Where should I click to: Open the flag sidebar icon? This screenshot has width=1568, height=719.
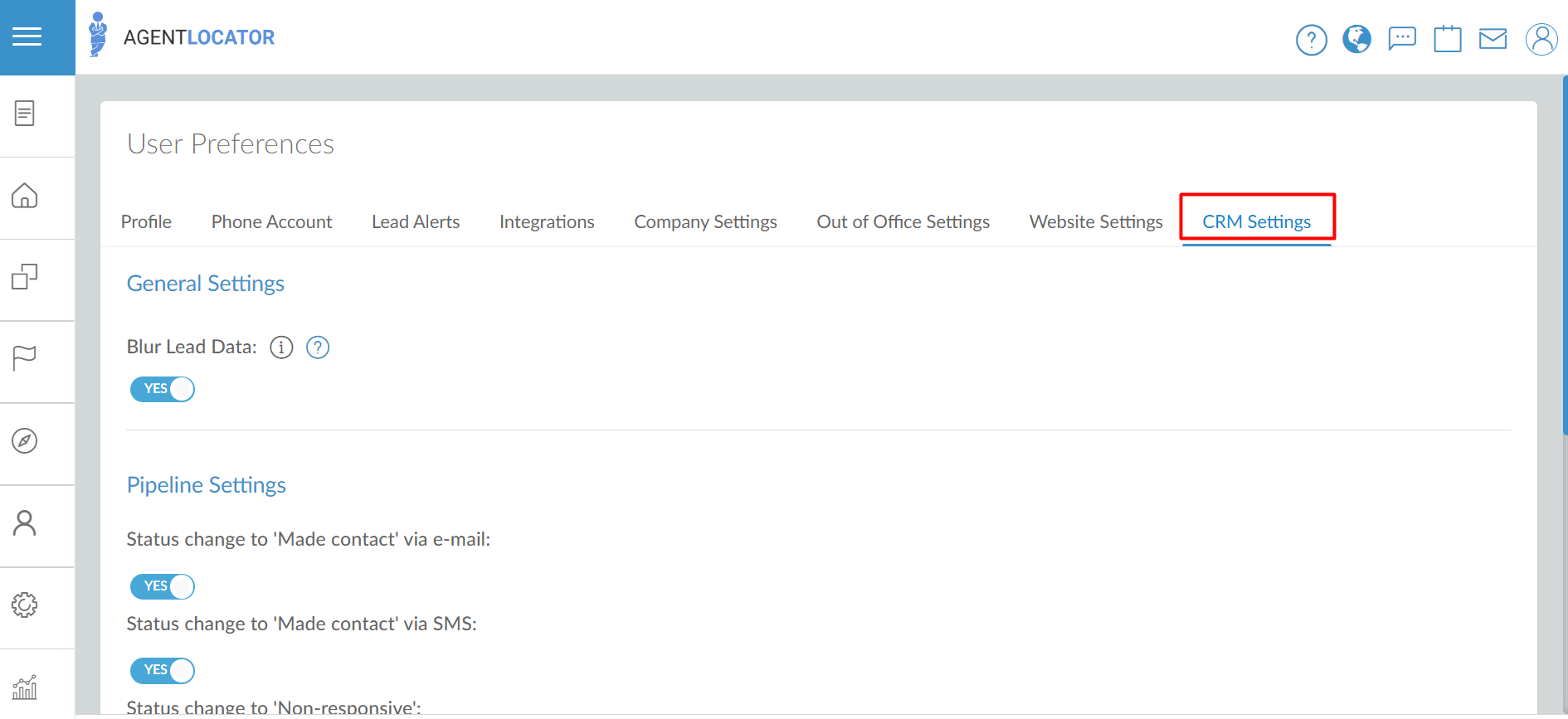25,358
